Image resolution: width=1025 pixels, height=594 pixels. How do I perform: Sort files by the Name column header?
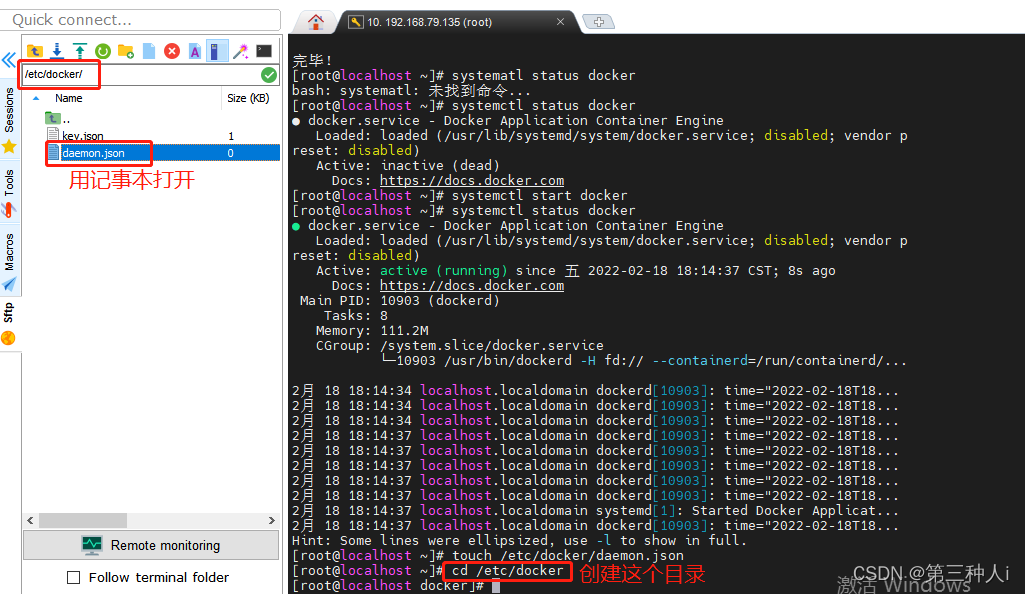[x=69, y=98]
